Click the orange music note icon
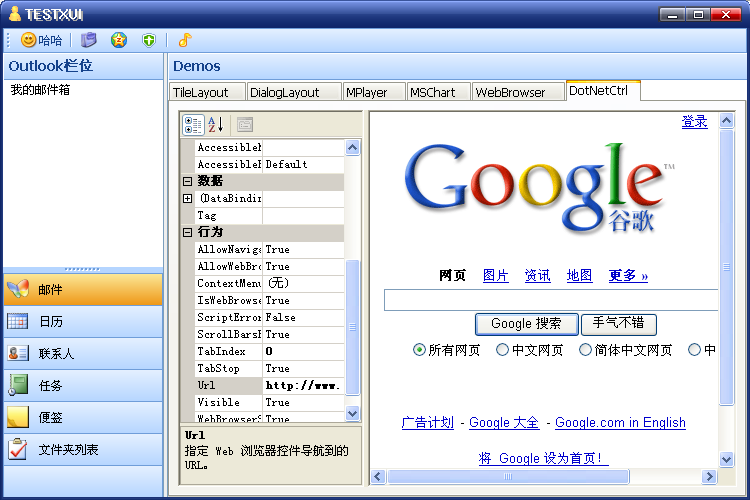750x500 pixels. 185,40
